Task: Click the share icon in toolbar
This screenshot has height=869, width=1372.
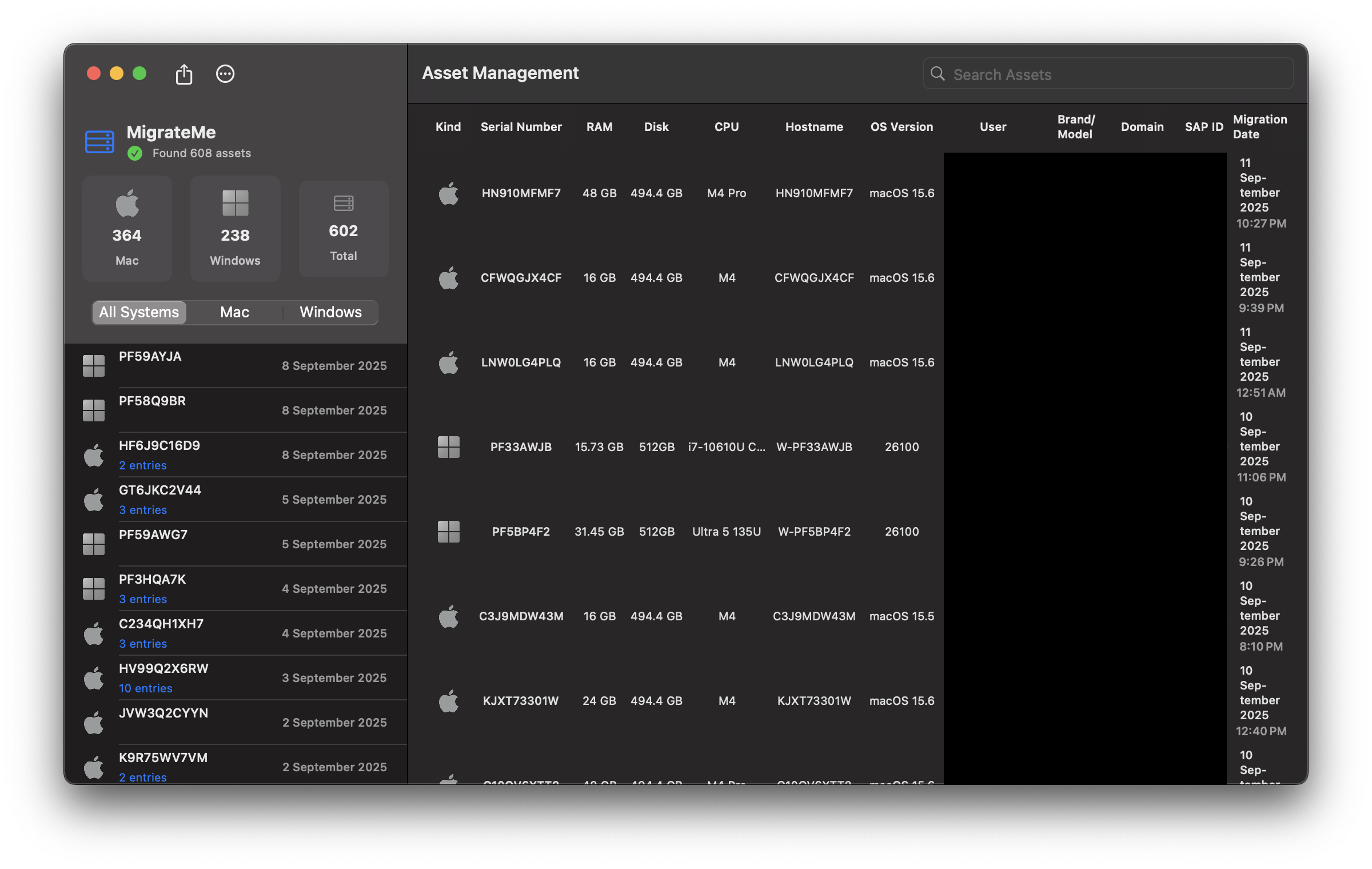Action: pyautogui.click(x=184, y=74)
